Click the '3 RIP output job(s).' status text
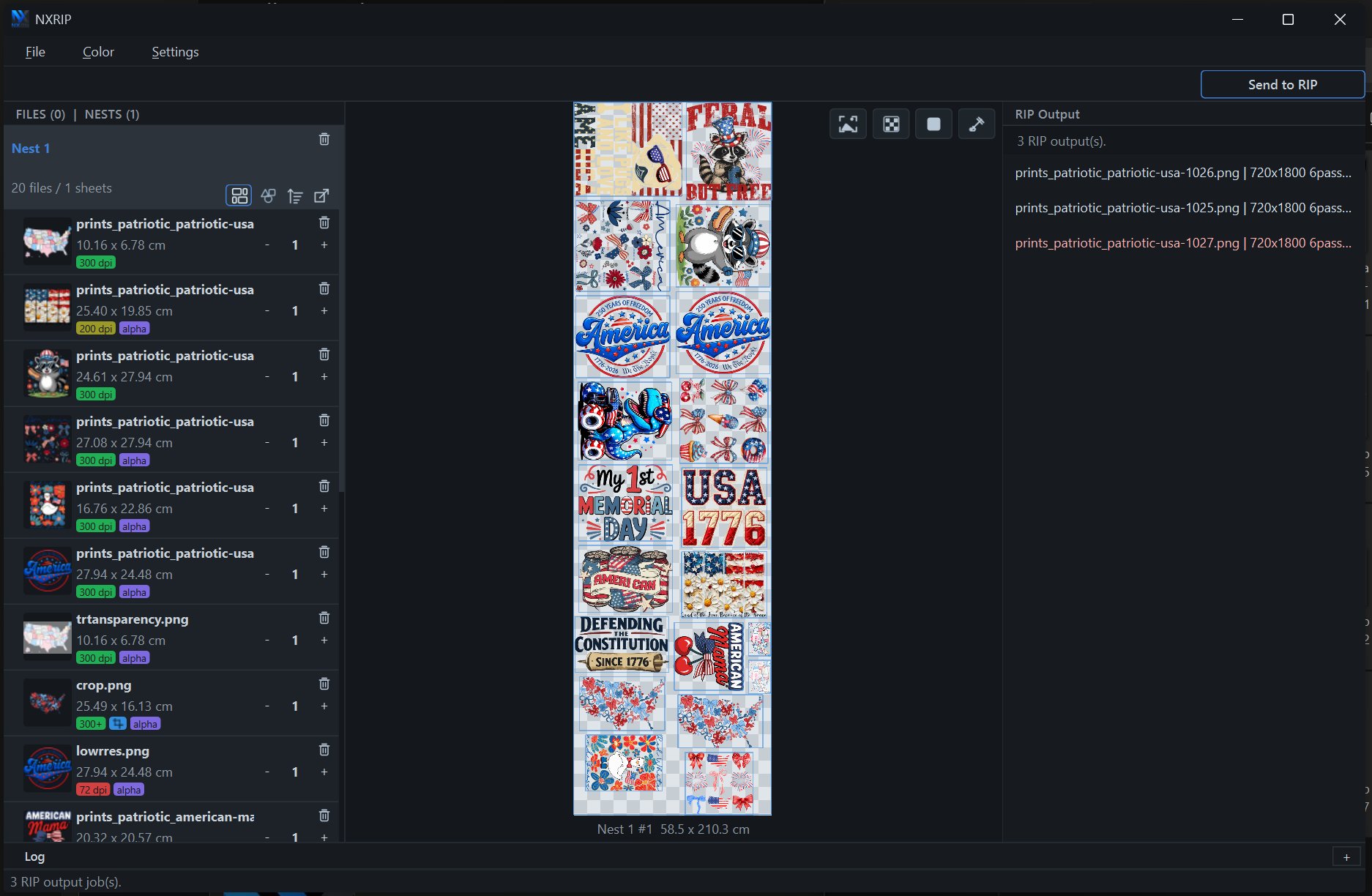 coord(66,882)
